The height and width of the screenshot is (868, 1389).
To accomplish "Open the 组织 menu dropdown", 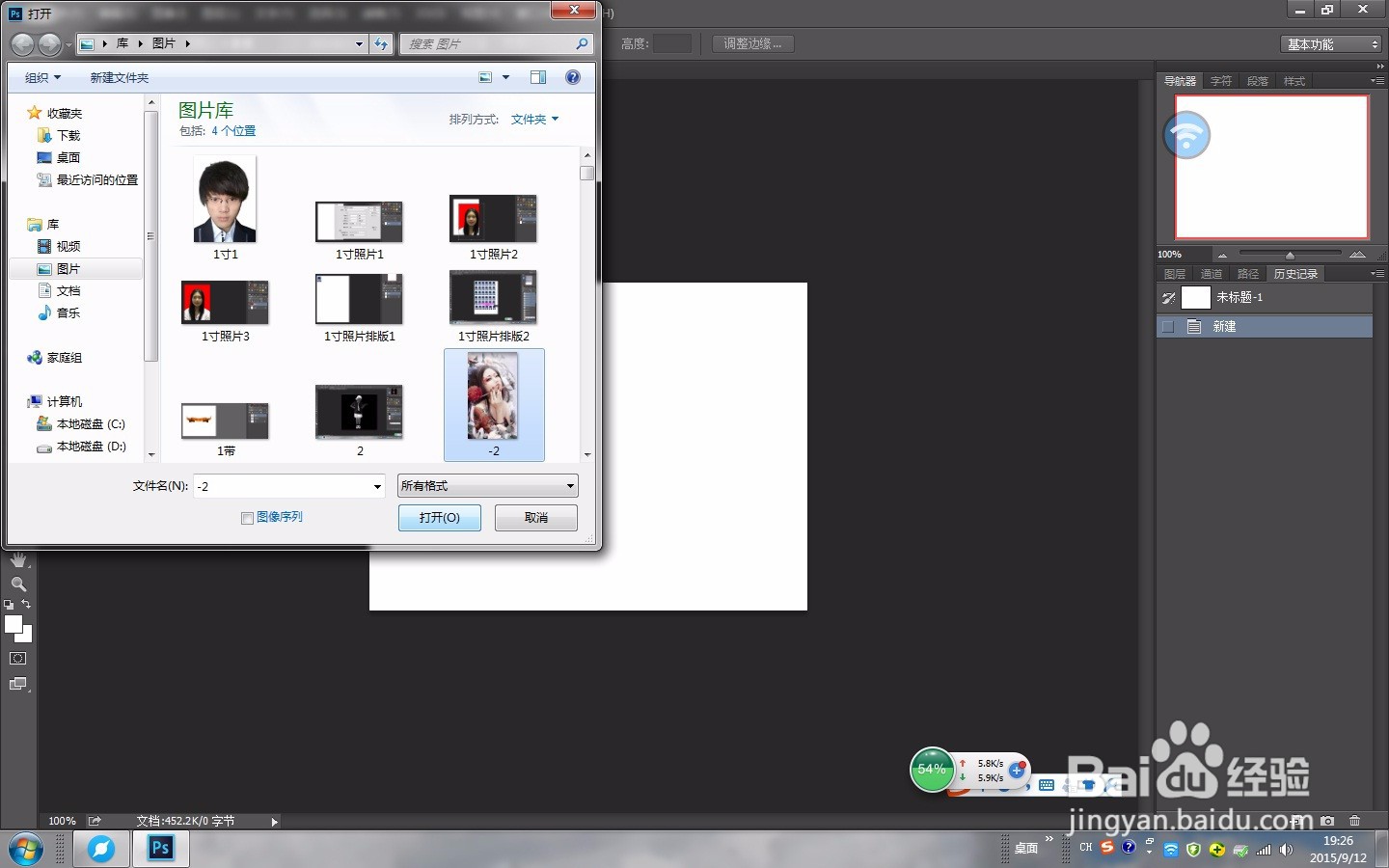I will click(x=42, y=78).
